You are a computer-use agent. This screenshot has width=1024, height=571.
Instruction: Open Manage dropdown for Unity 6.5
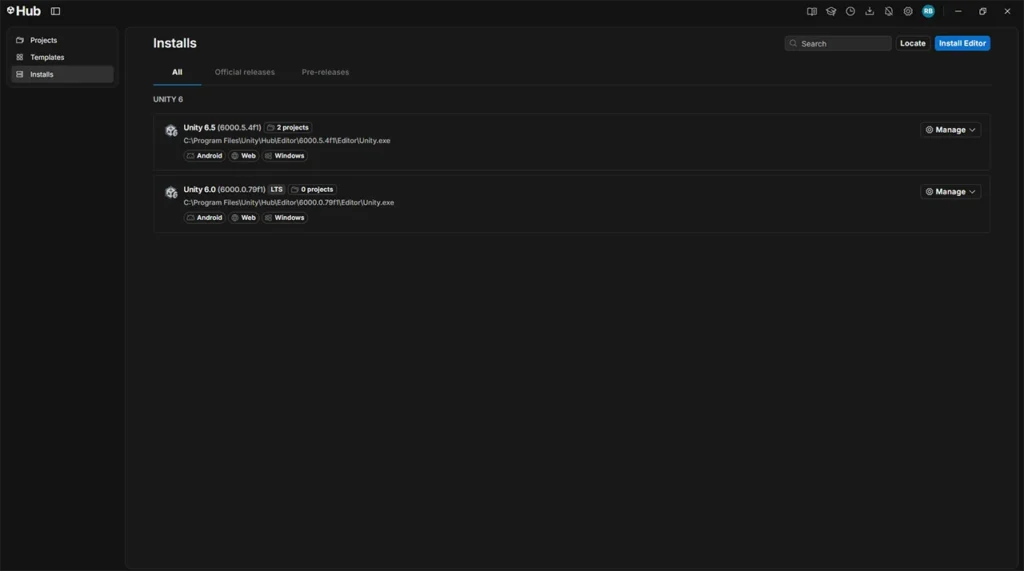point(950,130)
